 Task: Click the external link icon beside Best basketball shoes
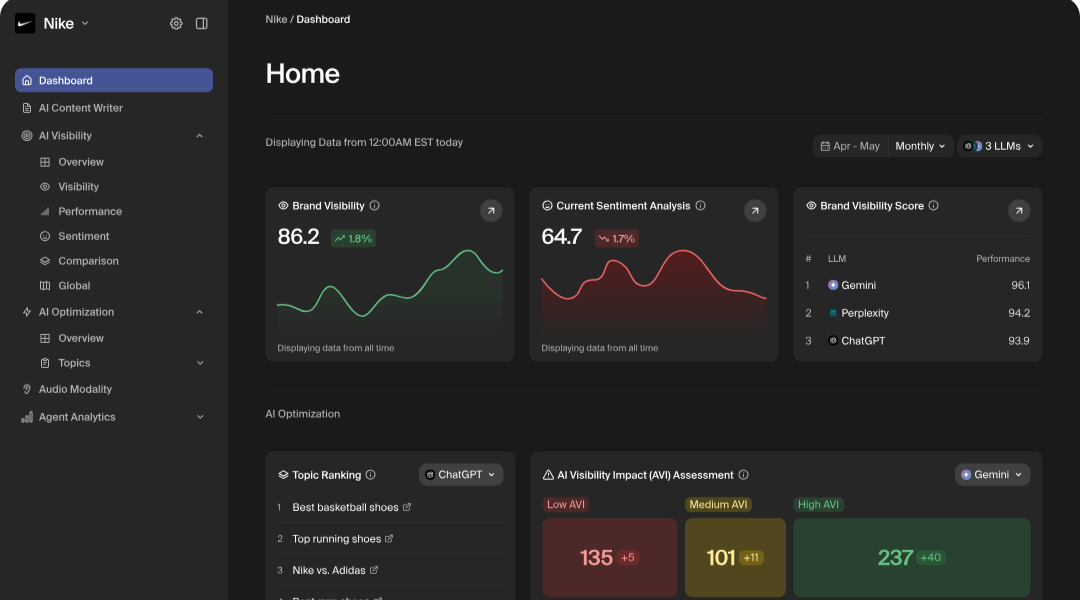click(407, 507)
